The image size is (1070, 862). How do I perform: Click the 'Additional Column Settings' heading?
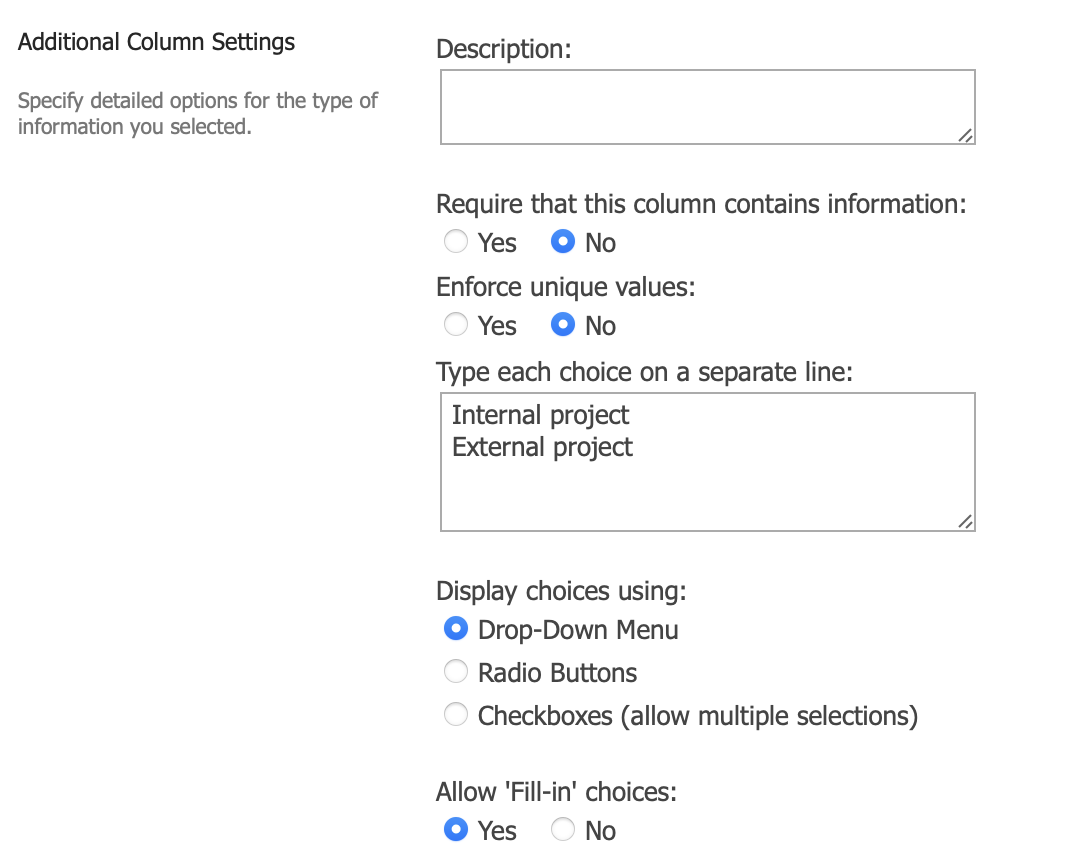tap(156, 41)
